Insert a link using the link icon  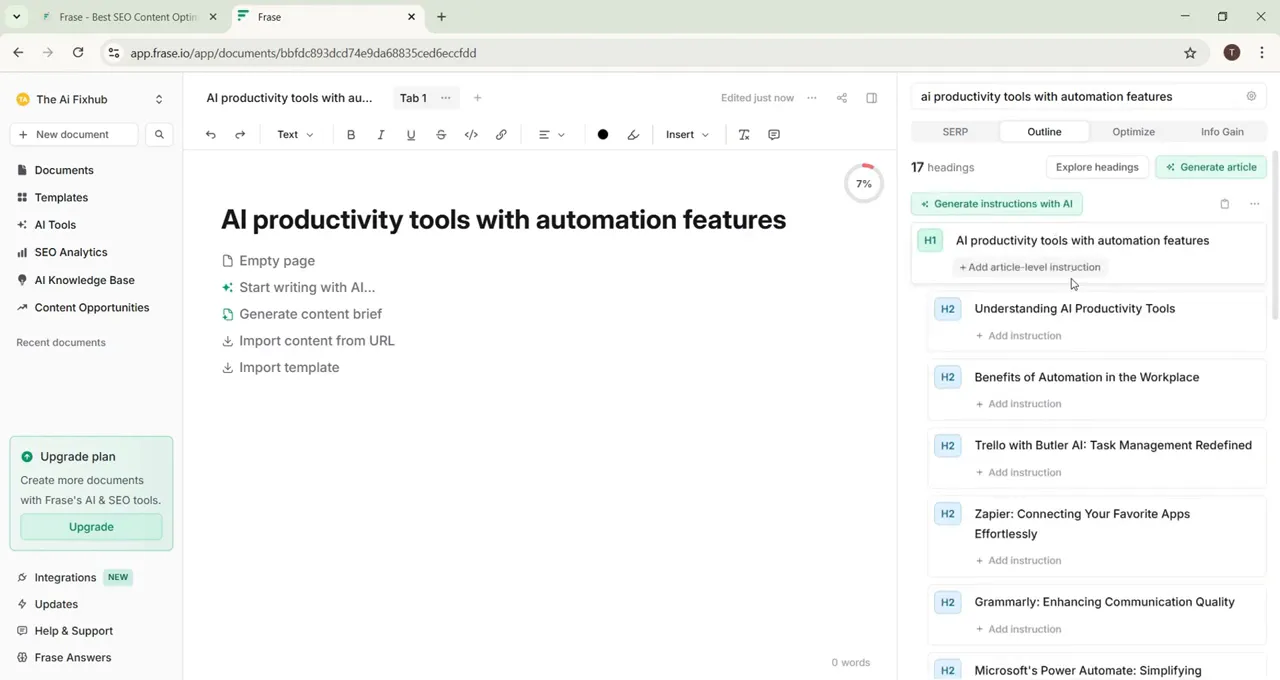coord(501,135)
